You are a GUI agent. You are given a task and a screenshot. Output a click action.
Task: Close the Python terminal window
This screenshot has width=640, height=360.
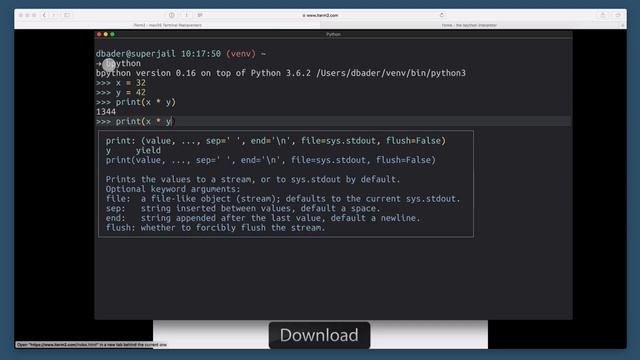tap(99, 34)
